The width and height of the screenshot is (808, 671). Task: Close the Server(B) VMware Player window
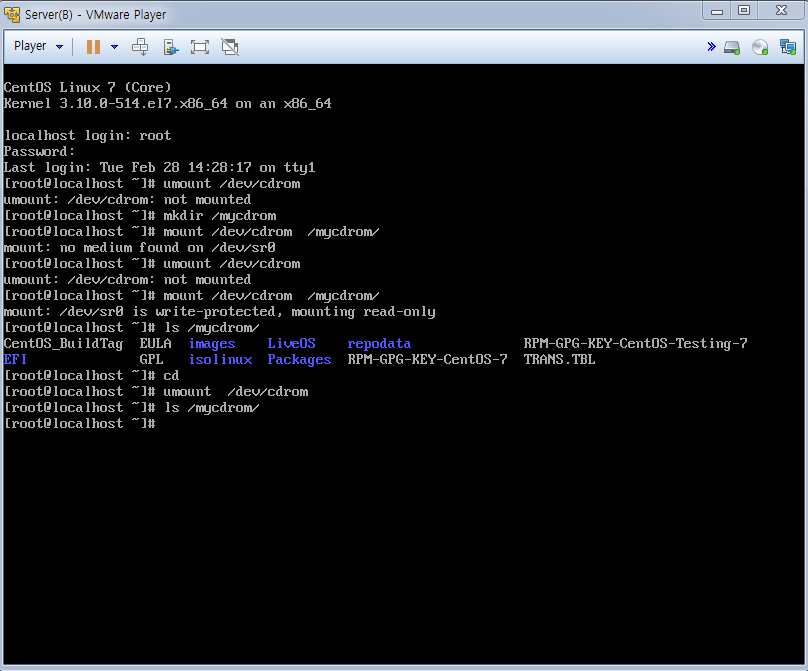pyautogui.click(x=781, y=11)
